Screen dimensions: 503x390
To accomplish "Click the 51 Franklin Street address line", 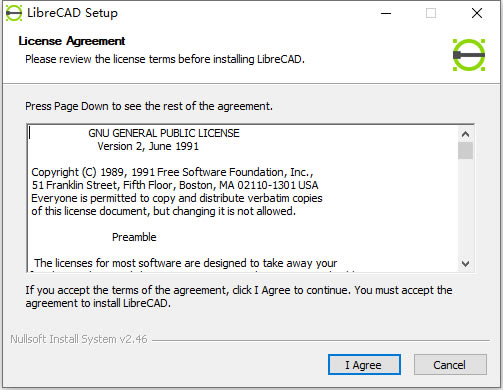I will (x=175, y=185).
